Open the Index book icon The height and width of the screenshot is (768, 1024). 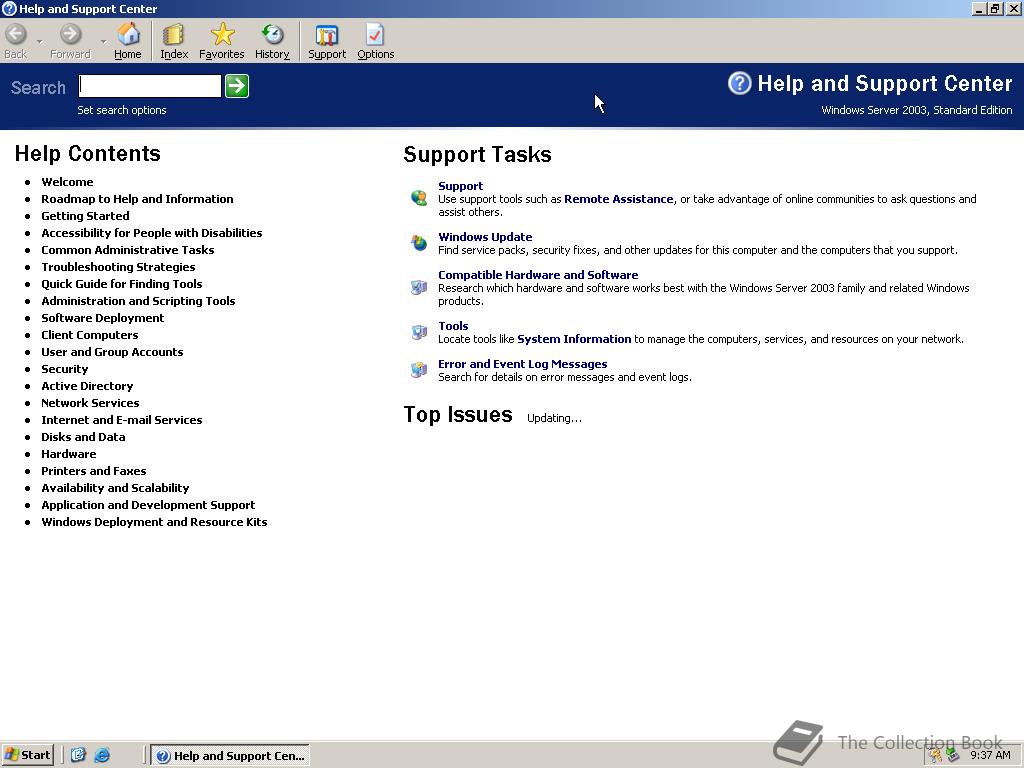tap(174, 34)
